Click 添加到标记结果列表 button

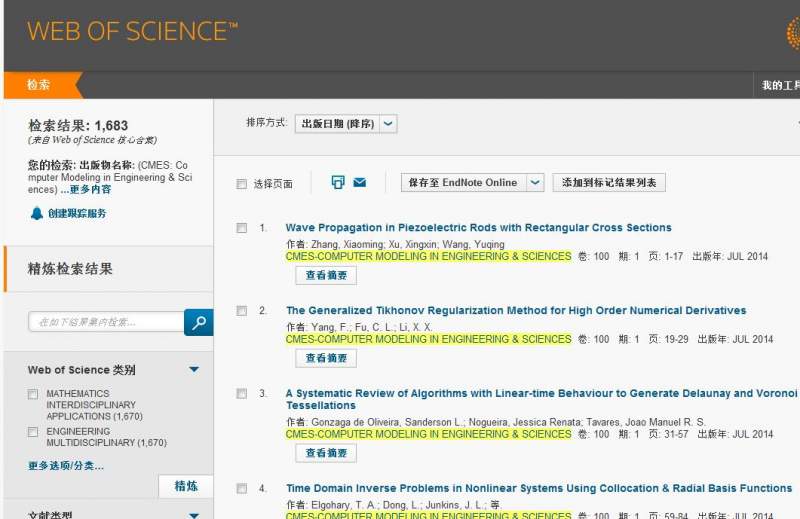[x=609, y=182]
